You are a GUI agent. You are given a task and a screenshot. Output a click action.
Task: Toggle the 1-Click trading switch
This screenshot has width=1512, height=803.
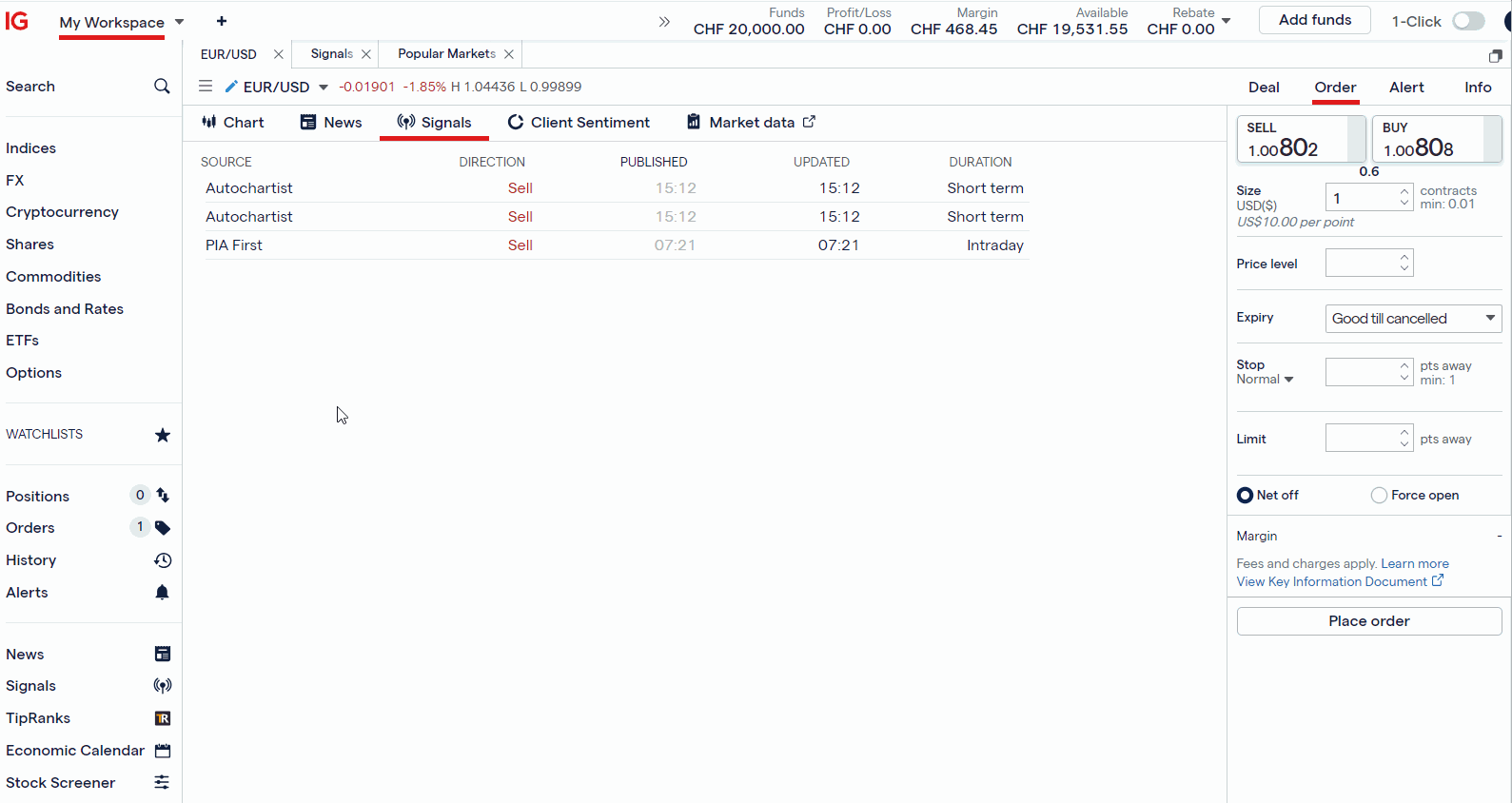pos(1468,21)
